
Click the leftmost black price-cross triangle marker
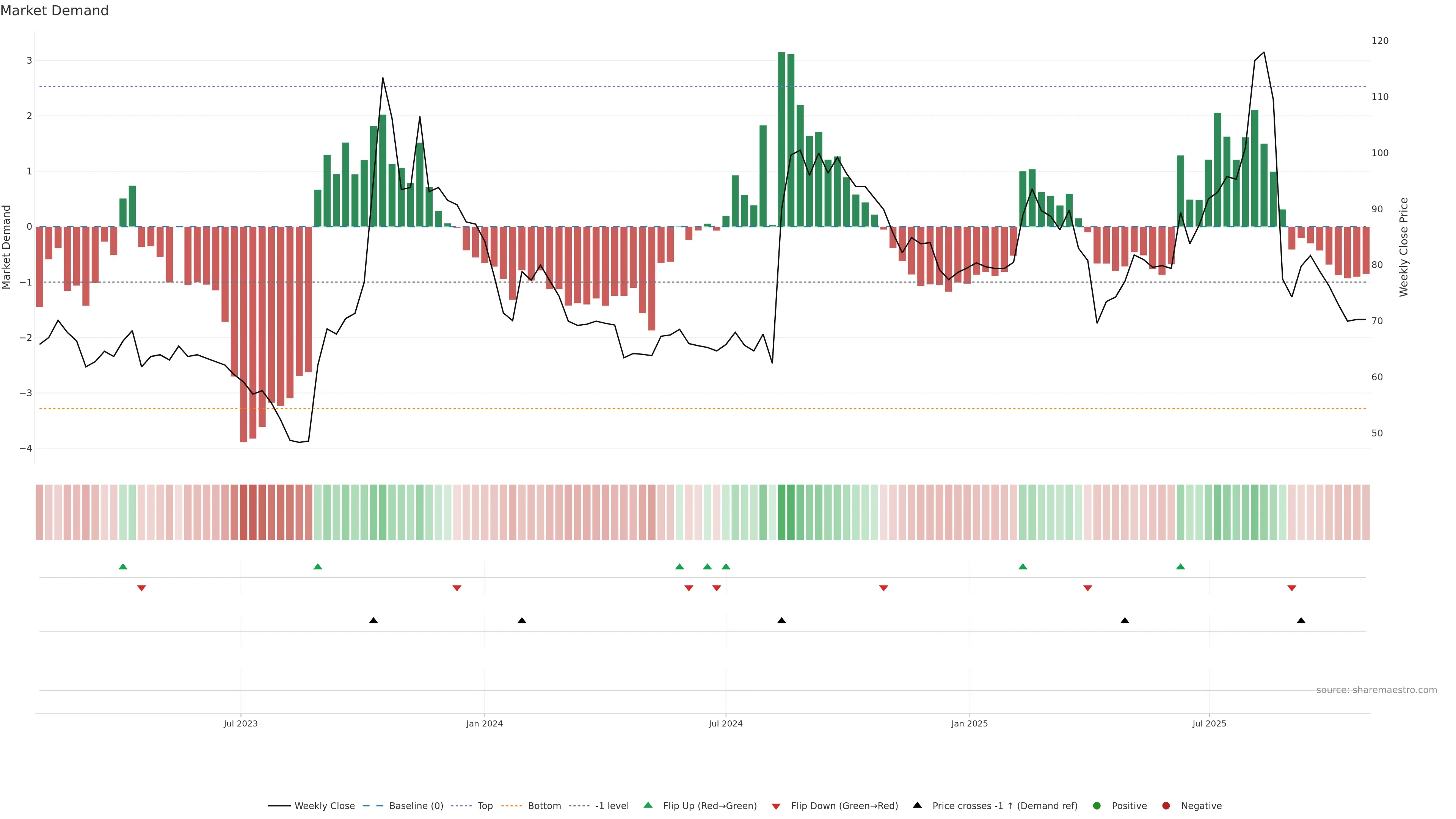click(x=373, y=621)
